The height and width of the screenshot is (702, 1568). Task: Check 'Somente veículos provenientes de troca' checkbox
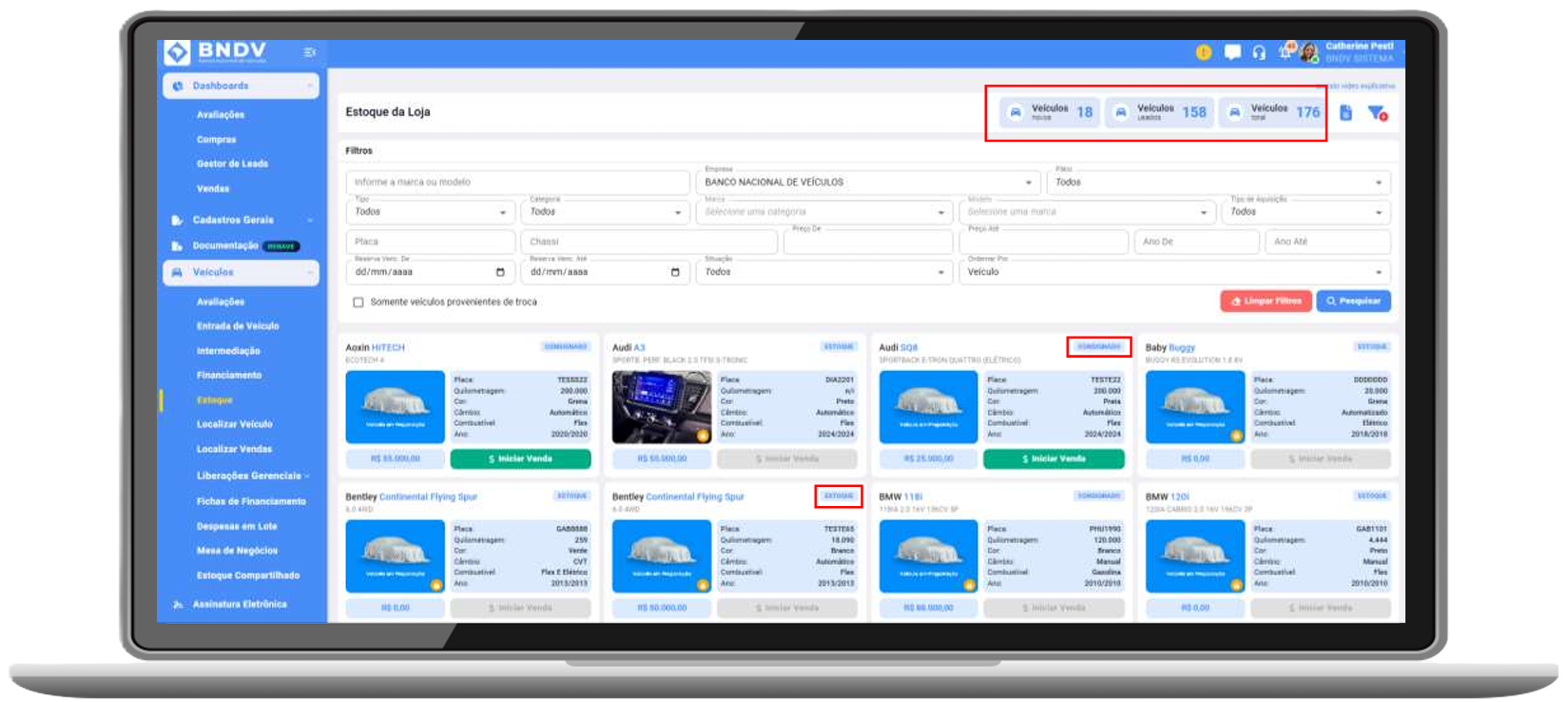point(358,302)
